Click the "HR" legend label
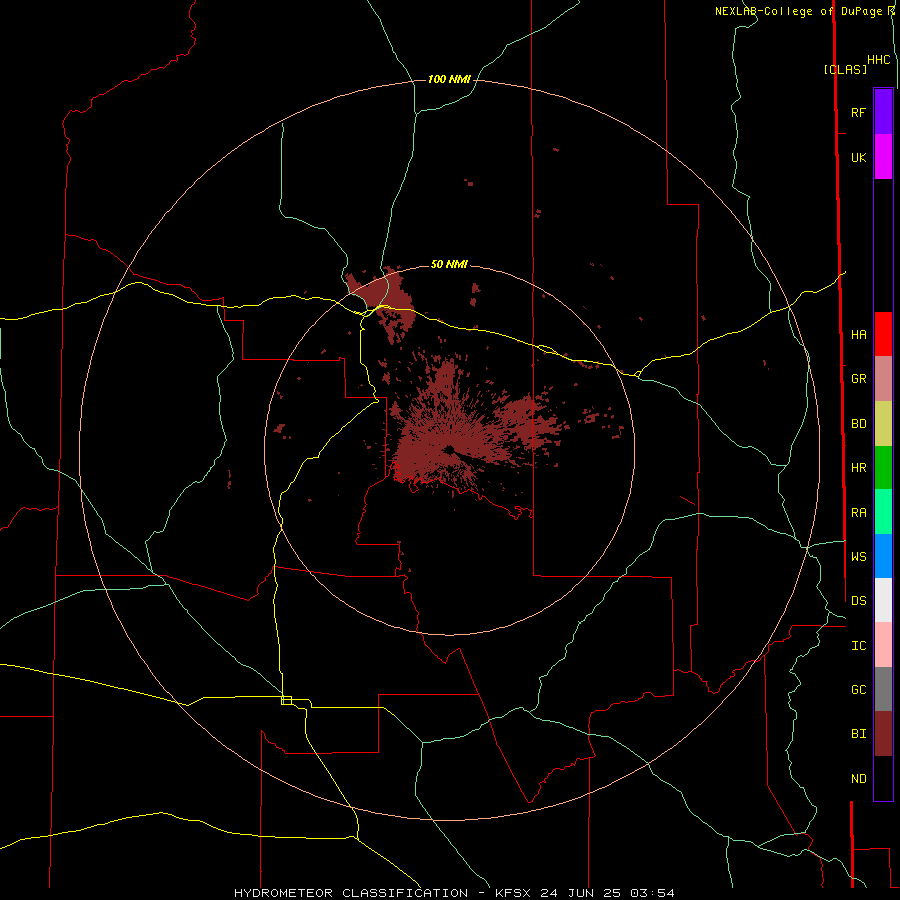900x900 pixels. (858, 468)
